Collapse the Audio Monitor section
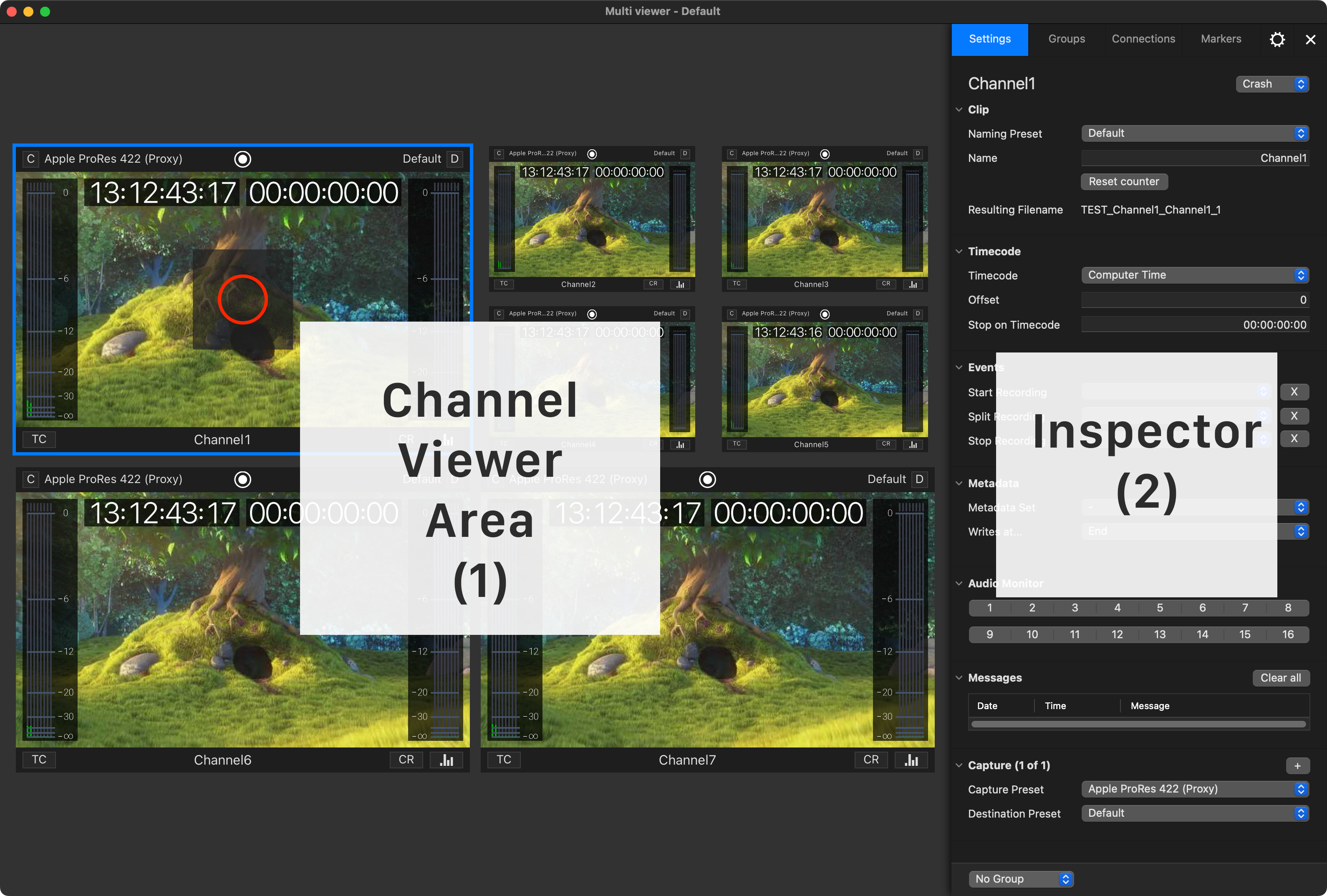Image resolution: width=1327 pixels, height=896 pixels. [959, 583]
